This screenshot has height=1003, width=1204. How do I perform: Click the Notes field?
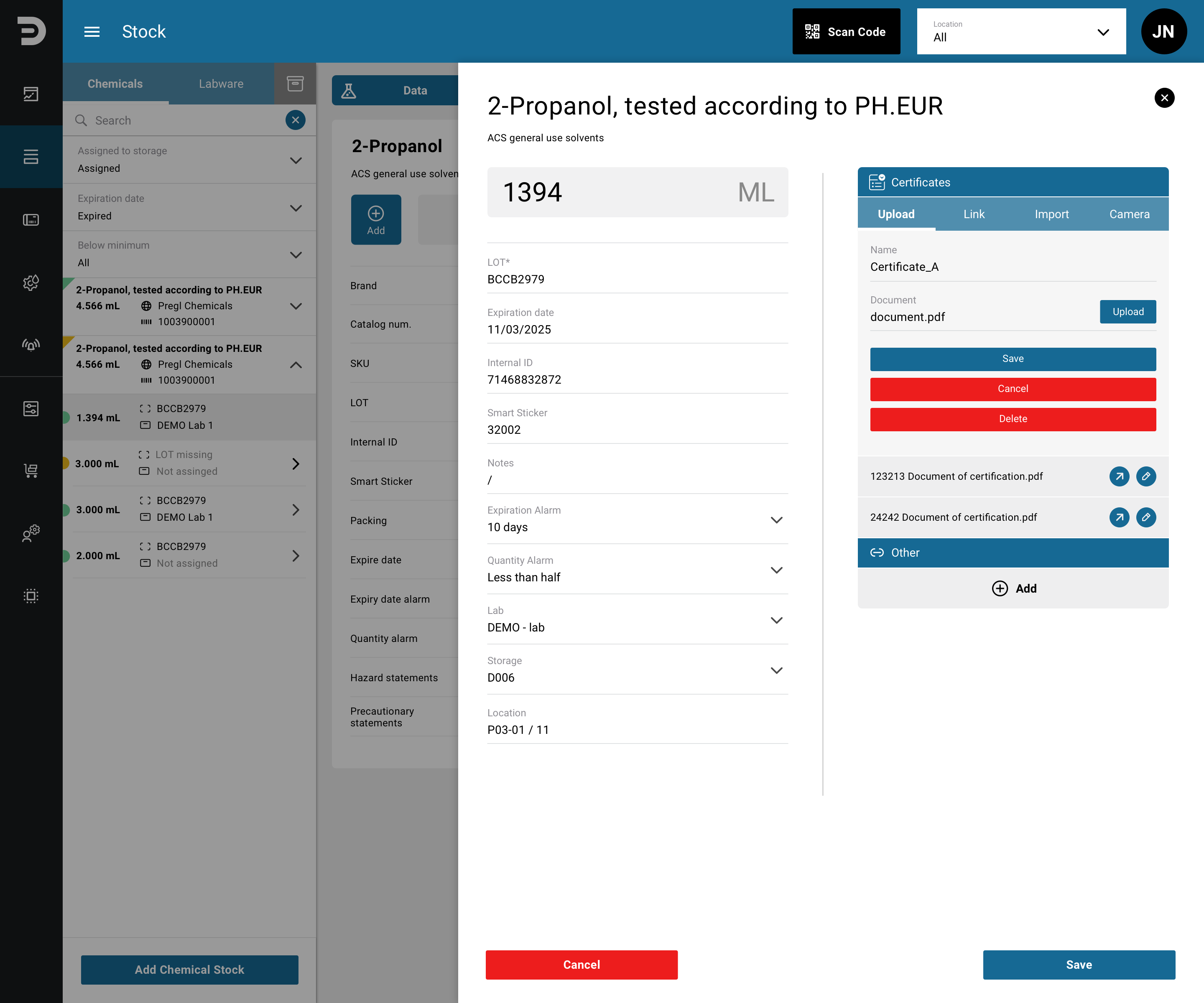(637, 472)
